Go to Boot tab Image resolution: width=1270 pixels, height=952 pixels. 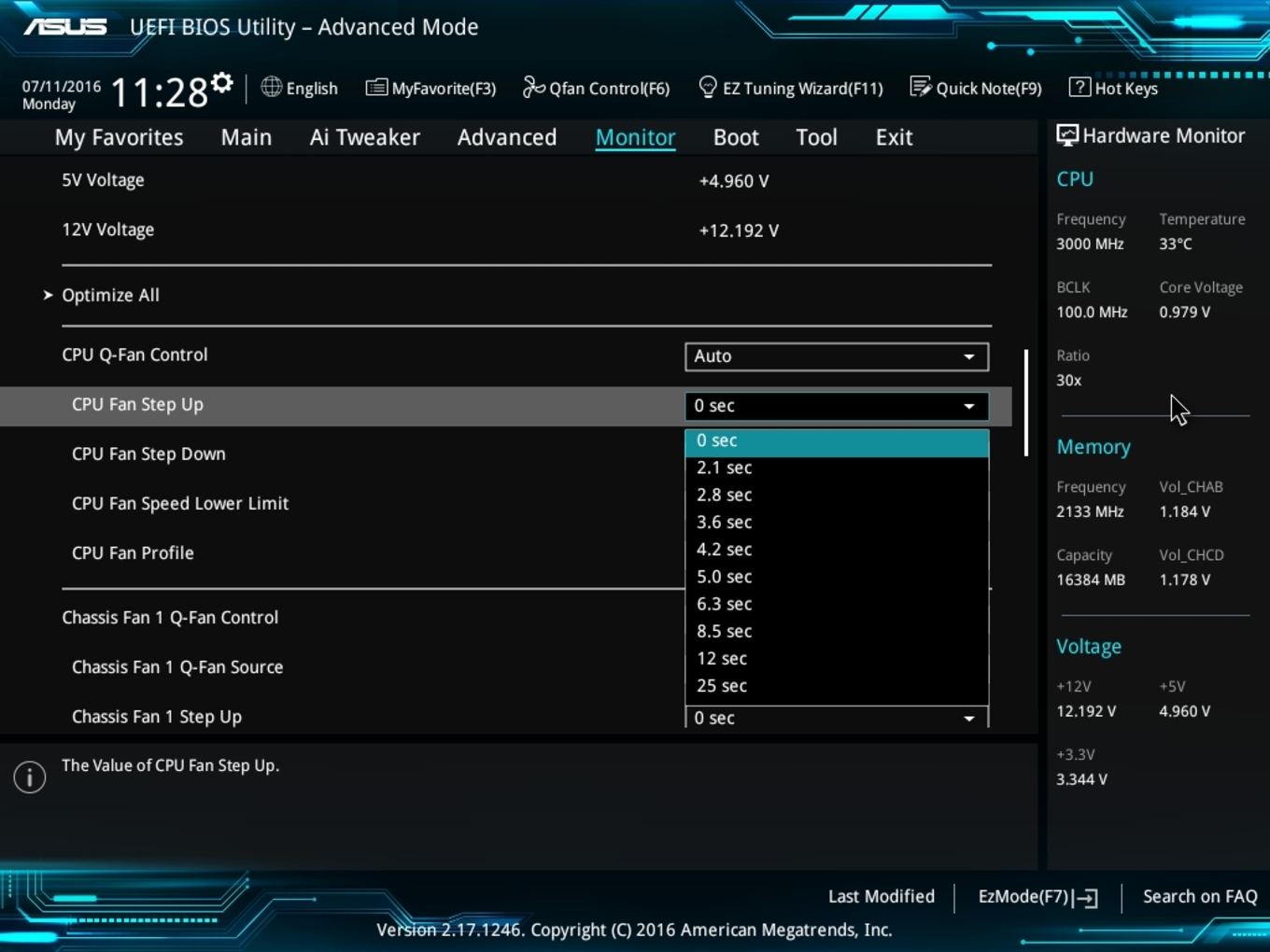[736, 137]
